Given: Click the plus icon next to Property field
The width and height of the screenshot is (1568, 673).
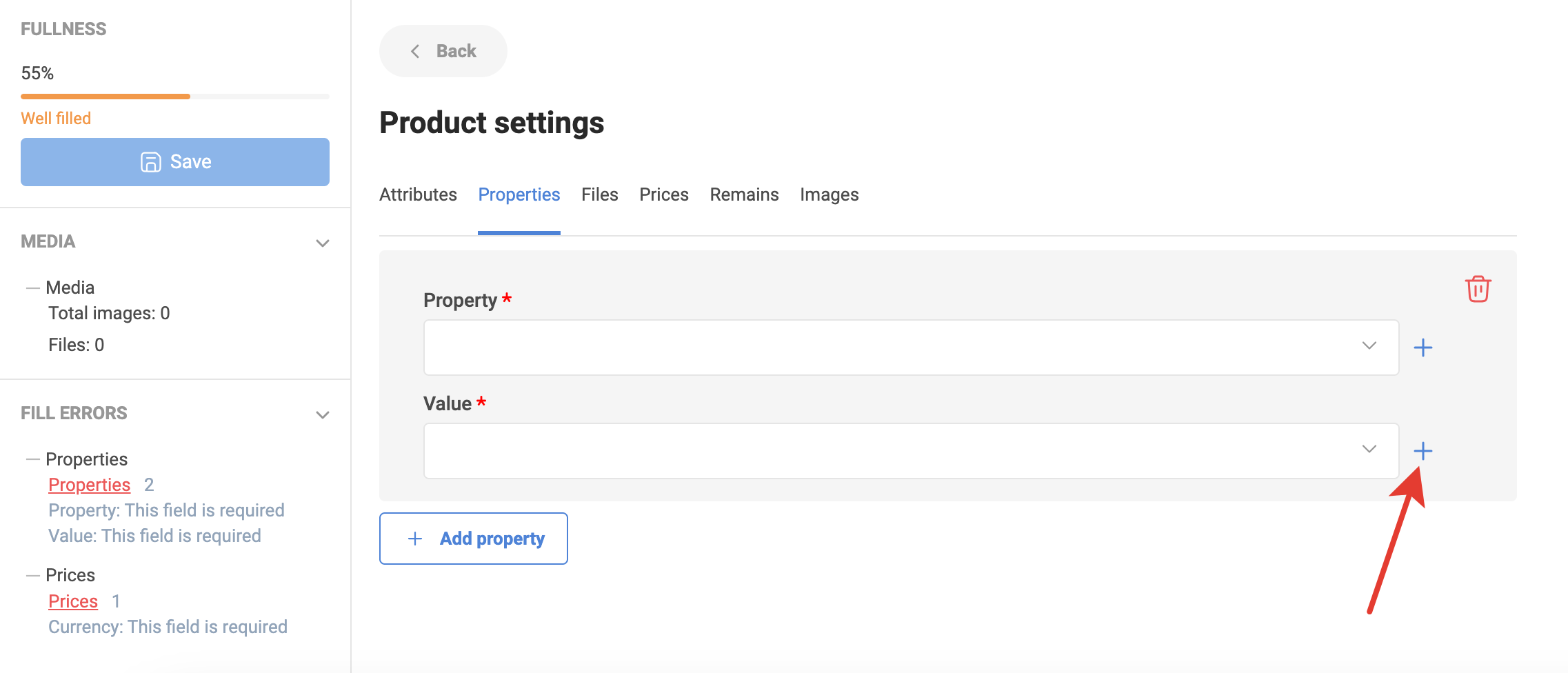Looking at the screenshot, I should pyautogui.click(x=1423, y=348).
